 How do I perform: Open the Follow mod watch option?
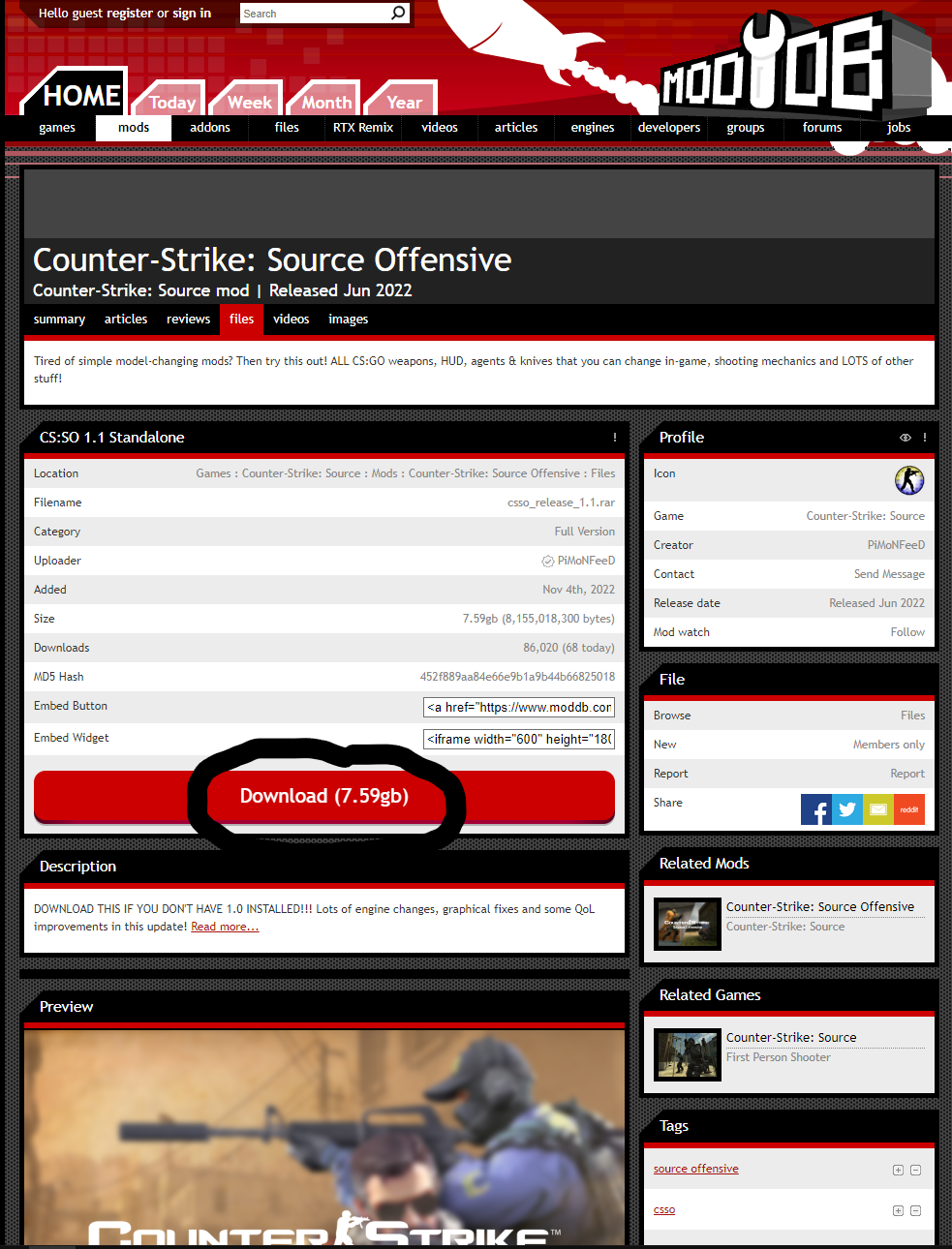pos(907,632)
